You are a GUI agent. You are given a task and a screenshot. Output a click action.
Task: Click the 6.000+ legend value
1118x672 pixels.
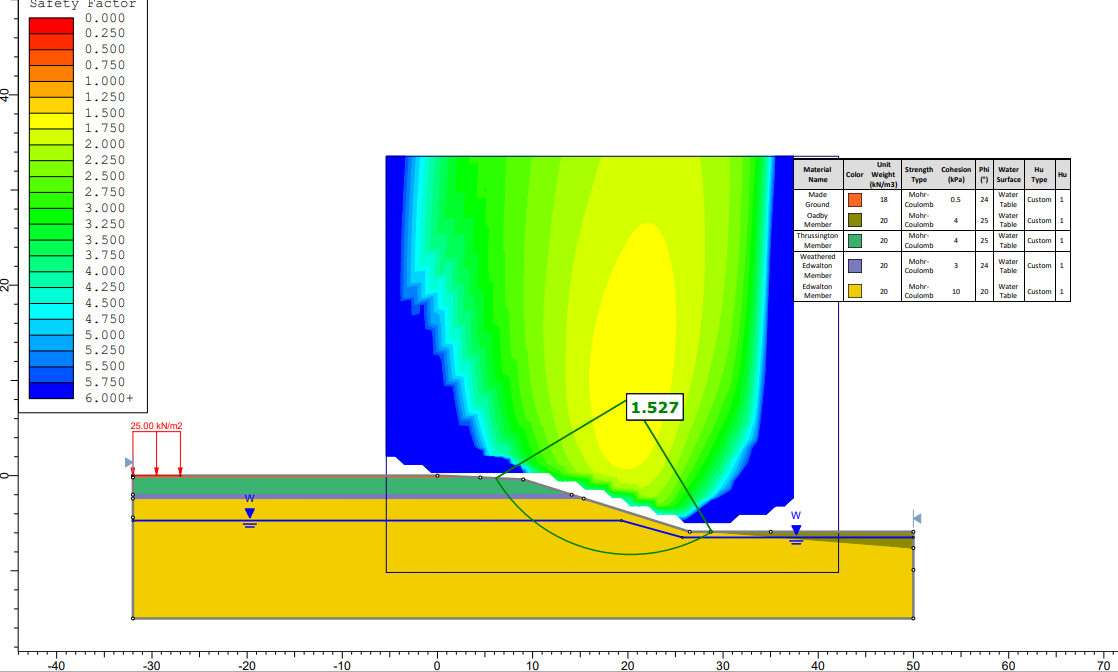coord(109,398)
